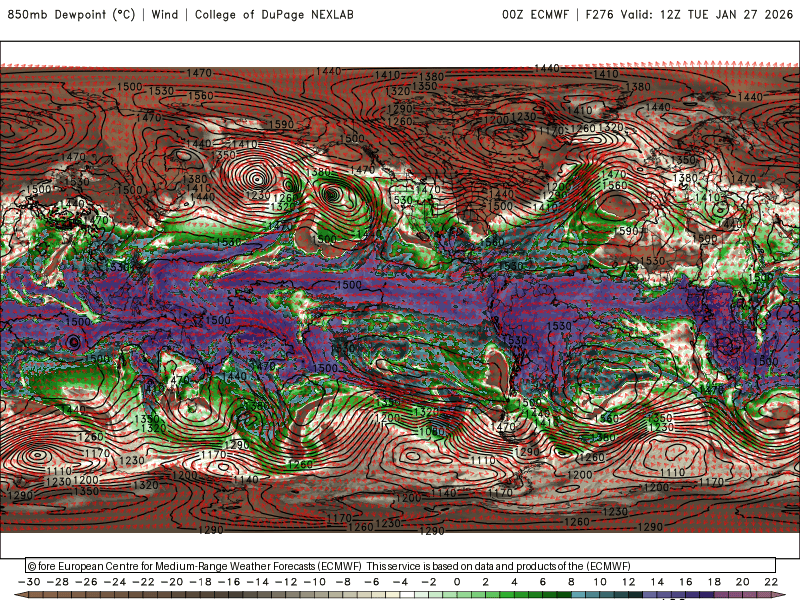
Task: Click the '14' legend value
Action: point(657,582)
